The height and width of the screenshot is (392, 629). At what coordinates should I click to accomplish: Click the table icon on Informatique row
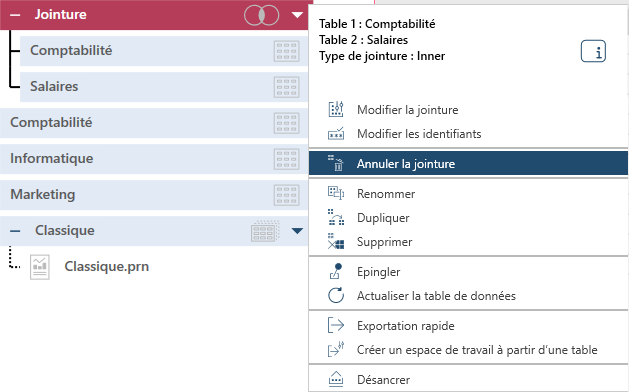tap(286, 159)
